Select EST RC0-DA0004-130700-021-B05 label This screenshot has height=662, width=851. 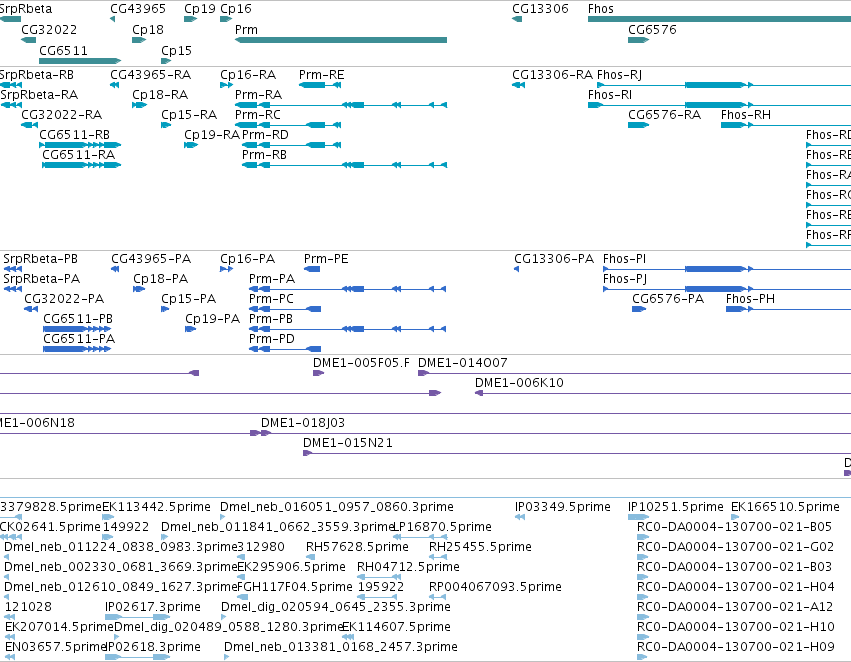[x=734, y=528]
